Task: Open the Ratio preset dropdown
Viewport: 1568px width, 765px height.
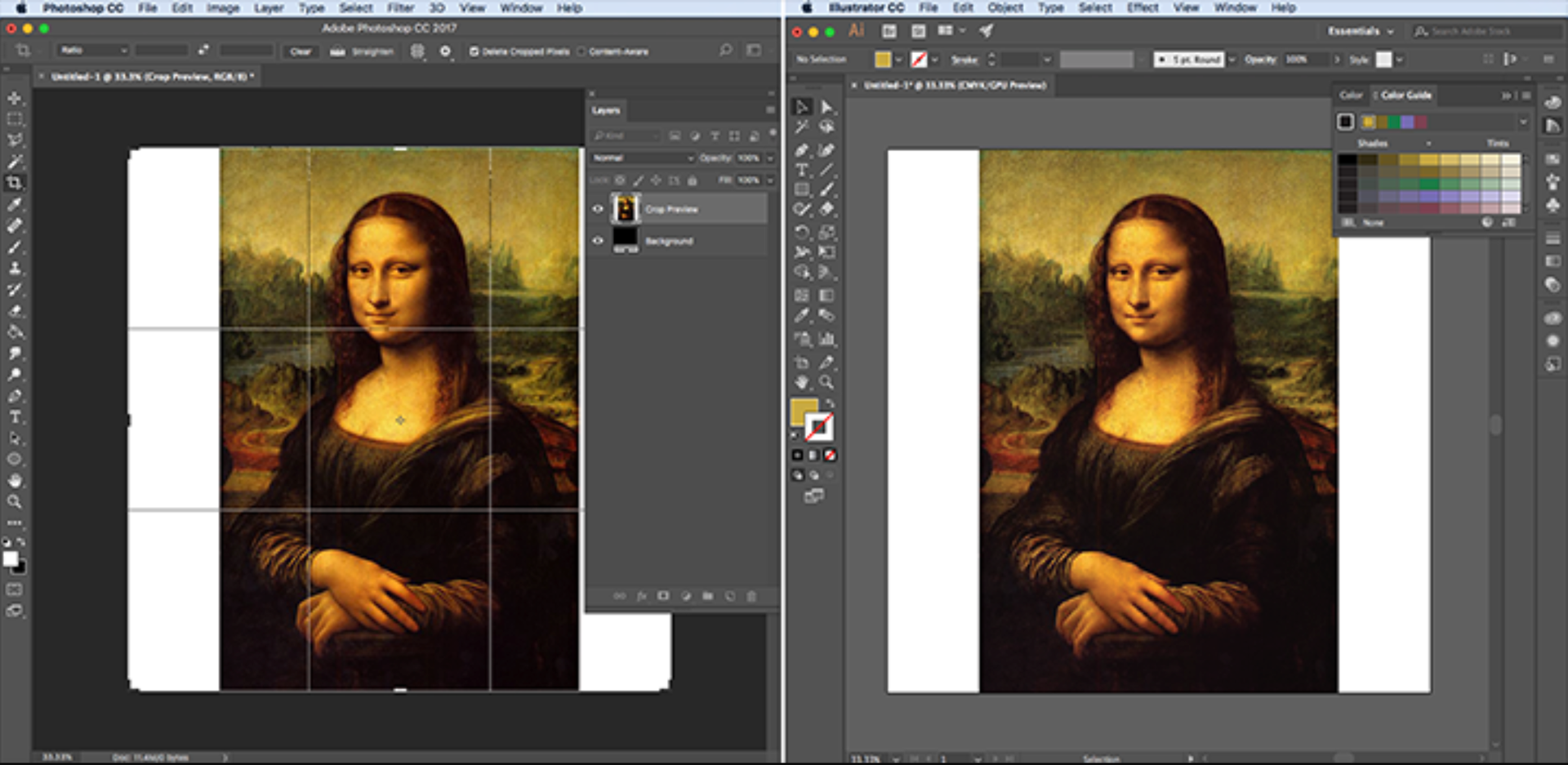Action: coord(93,51)
